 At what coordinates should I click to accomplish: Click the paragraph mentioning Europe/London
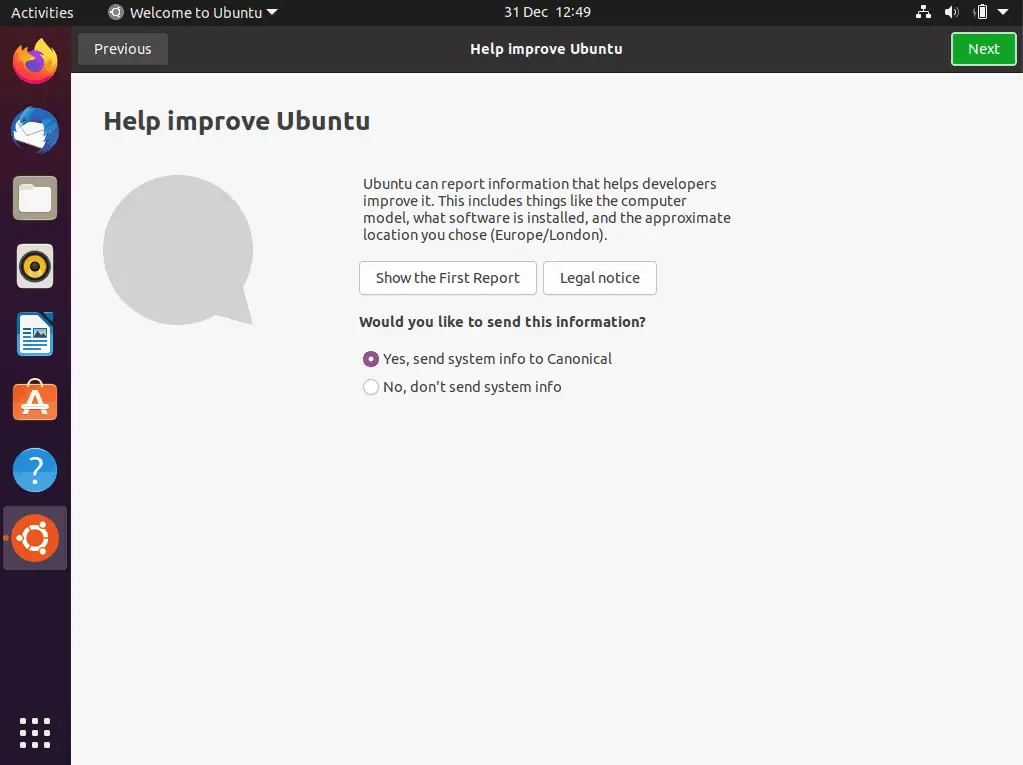(547, 209)
